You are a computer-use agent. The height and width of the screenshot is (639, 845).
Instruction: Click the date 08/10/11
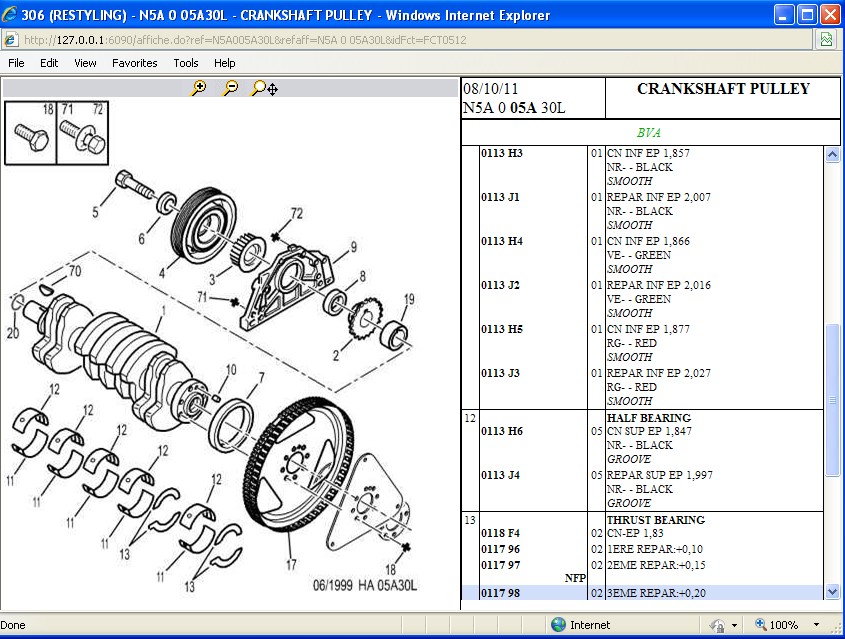point(490,89)
